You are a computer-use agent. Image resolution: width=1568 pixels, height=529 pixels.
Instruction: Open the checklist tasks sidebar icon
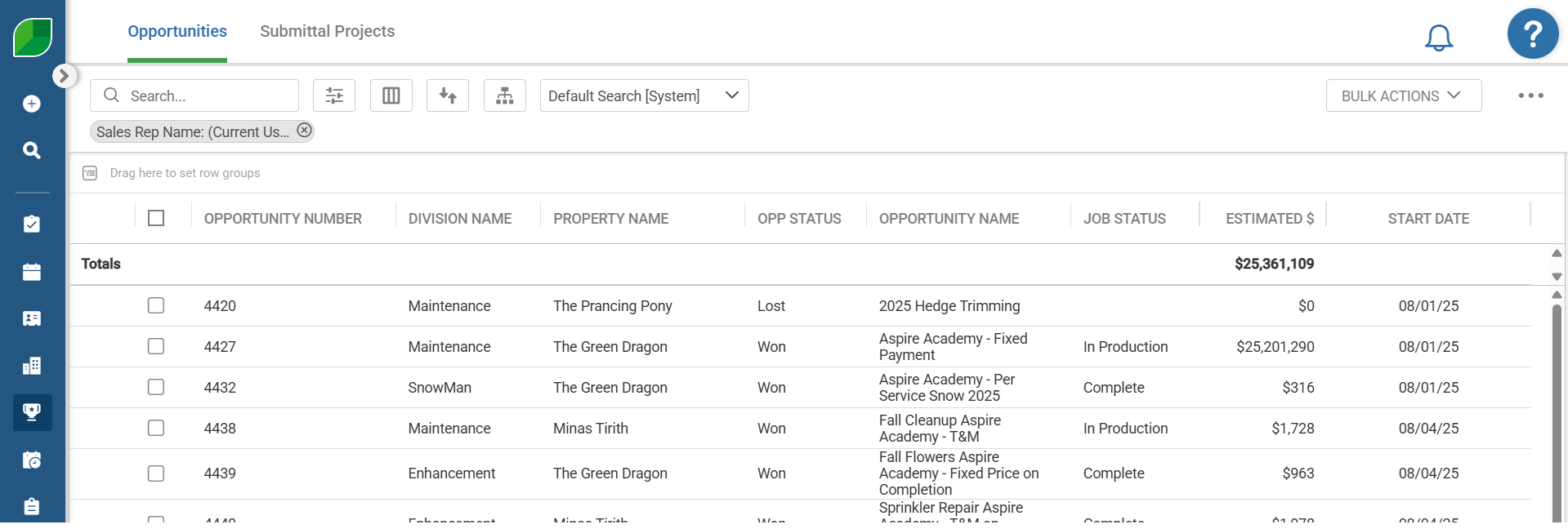pos(32,224)
